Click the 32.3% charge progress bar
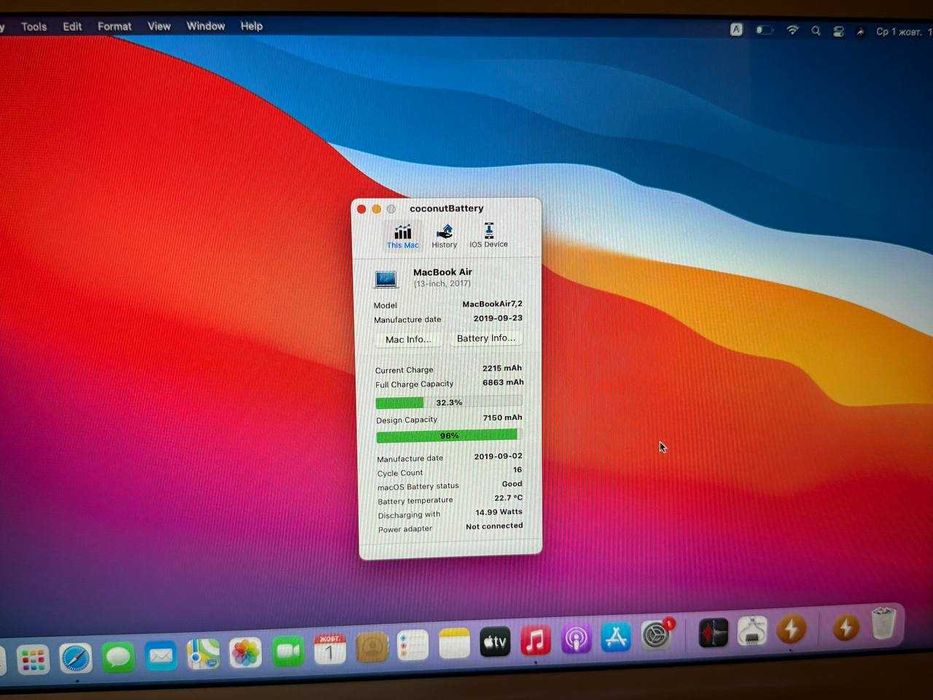The height and width of the screenshot is (700, 933). point(449,402)
